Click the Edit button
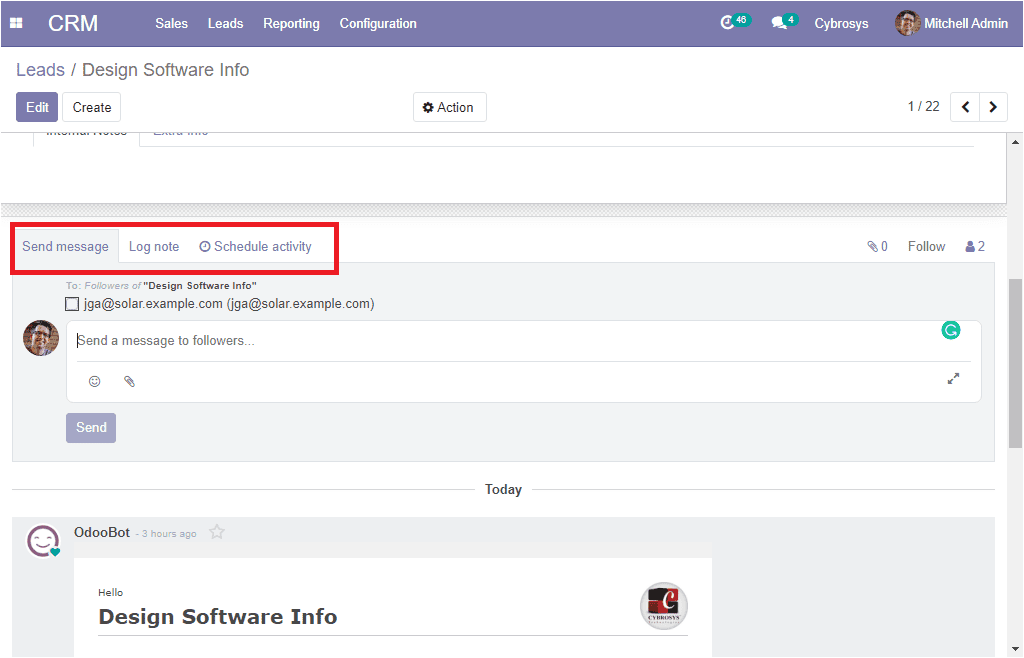 37,107
